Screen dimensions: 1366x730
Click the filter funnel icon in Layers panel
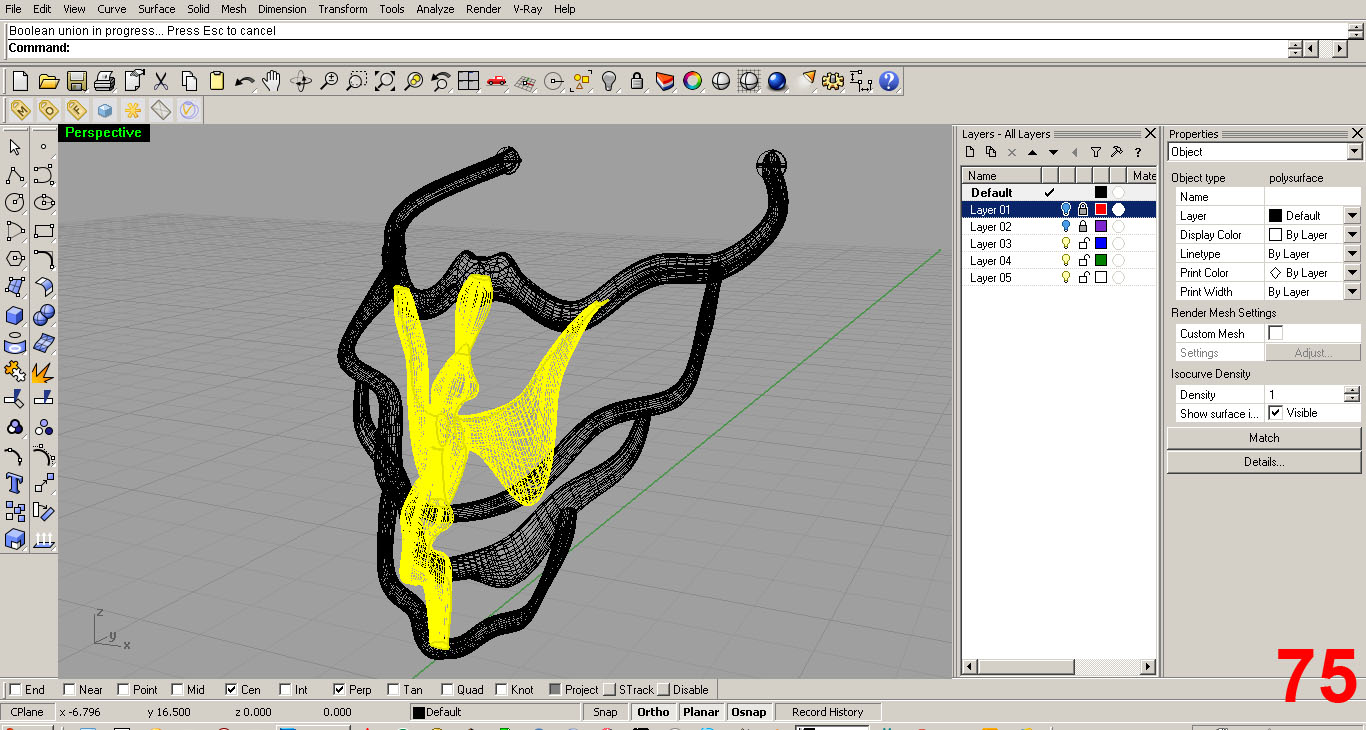[x=1095, y=152]
